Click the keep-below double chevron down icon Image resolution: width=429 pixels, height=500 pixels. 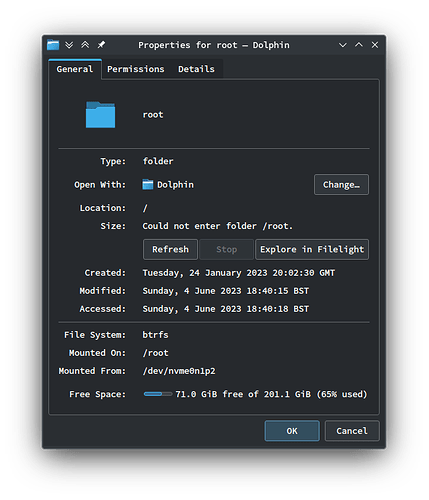pos(69,45)
